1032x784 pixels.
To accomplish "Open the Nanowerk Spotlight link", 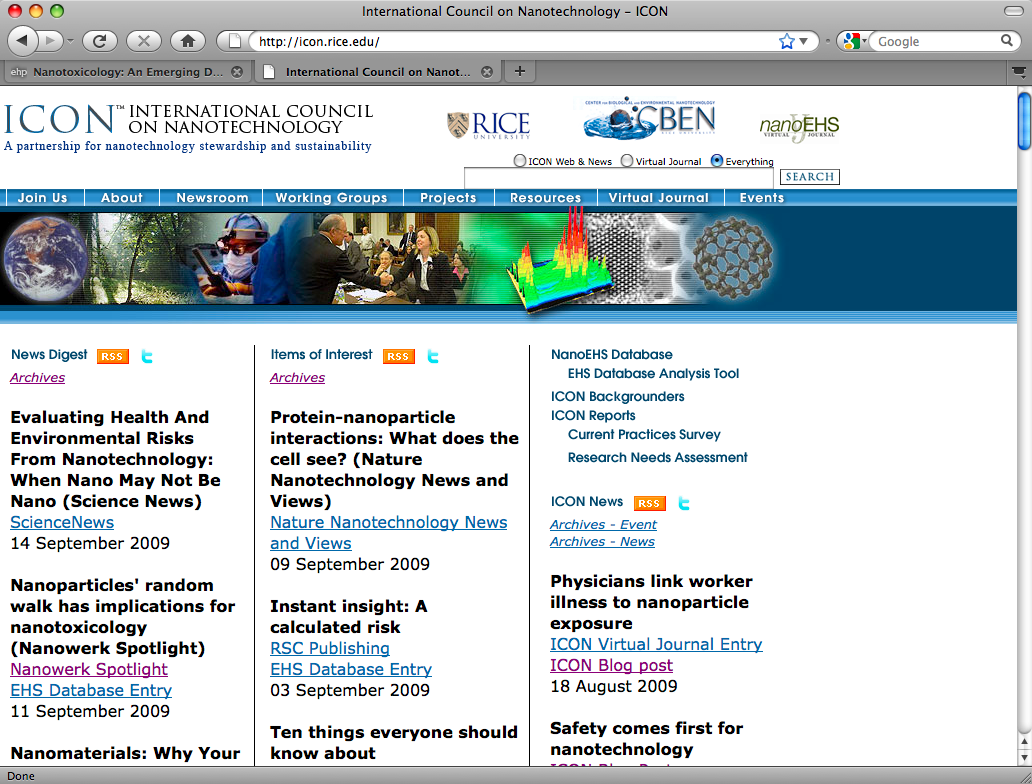I will pos(89,669).
